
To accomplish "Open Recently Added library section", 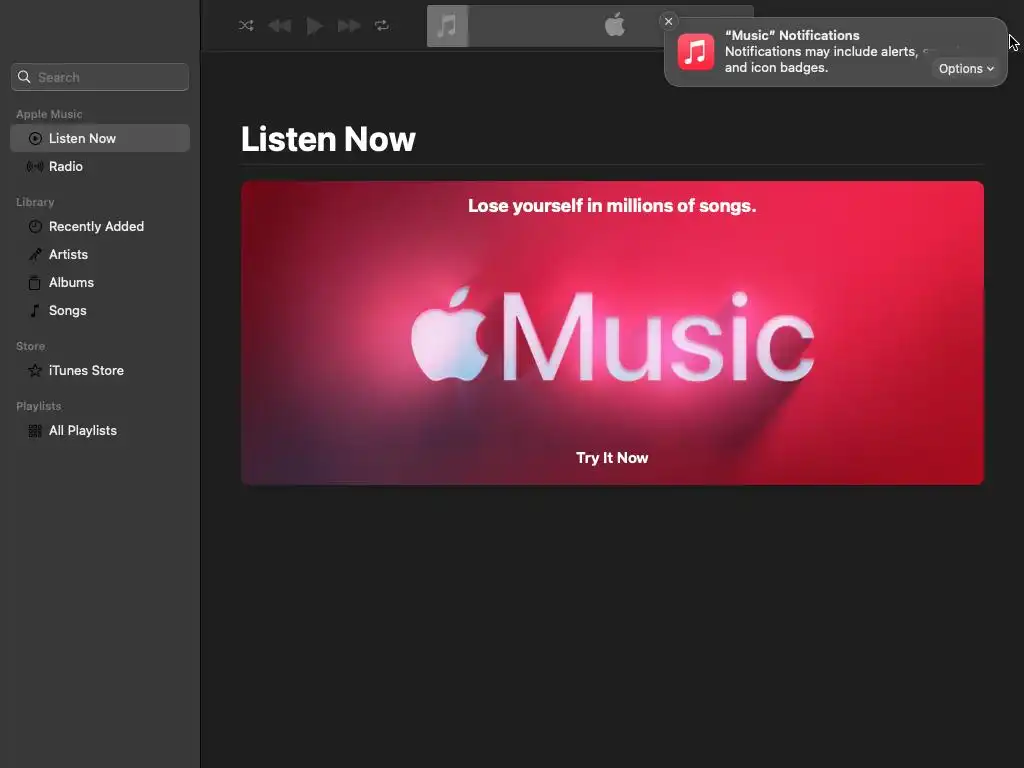I will pyautogui.click(x=100, y=227).
